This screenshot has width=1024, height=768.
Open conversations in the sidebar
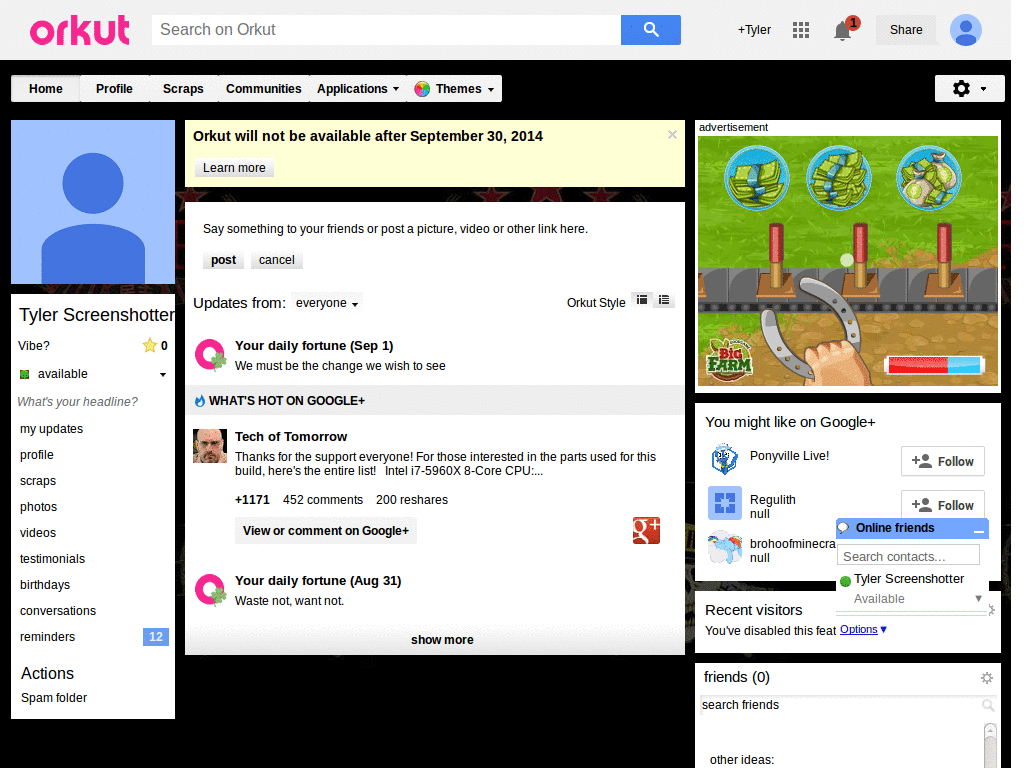point(58,611)
